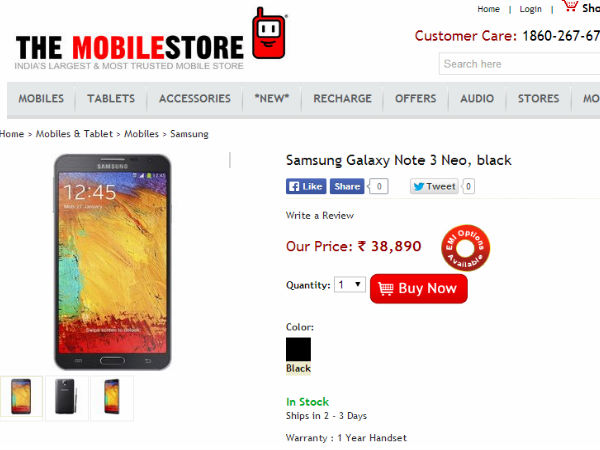Image resolution: width=600 pixels, height=450 pixels.
Task: Open the Offers menu item
Action: click(416, 99)
